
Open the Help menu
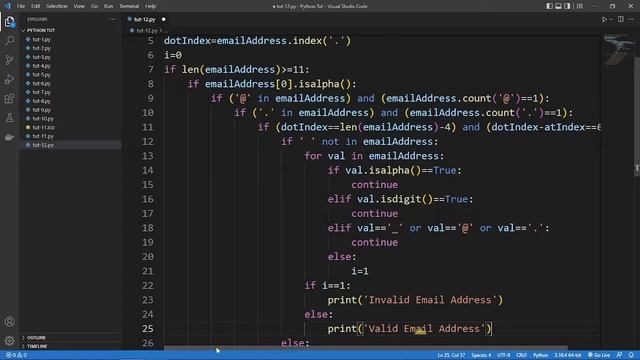click(151, 6)
